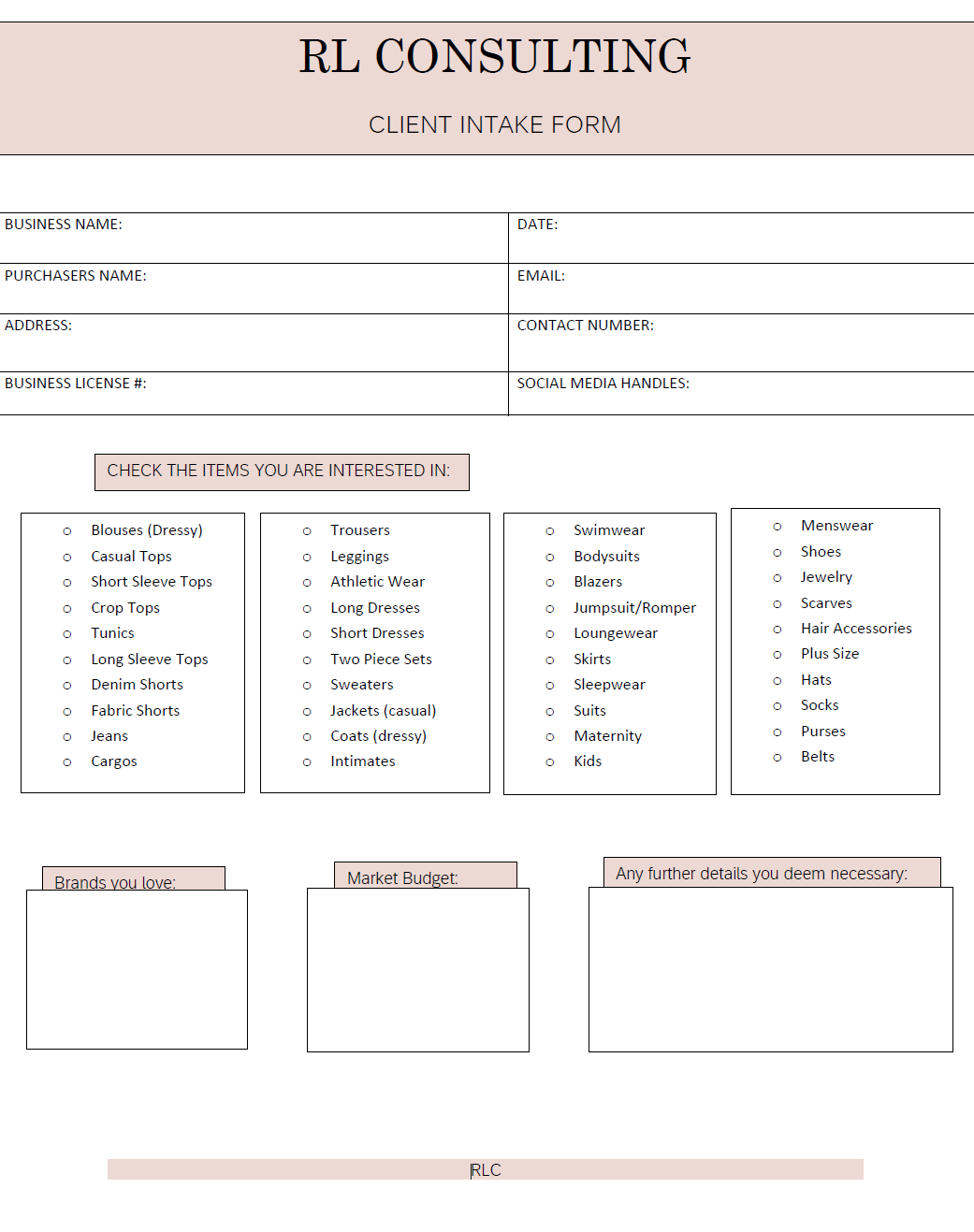The height and width of the screenshot is (1232, 974).
Task: Click the RLC footer text
Action: click(x=487, y=1170)
